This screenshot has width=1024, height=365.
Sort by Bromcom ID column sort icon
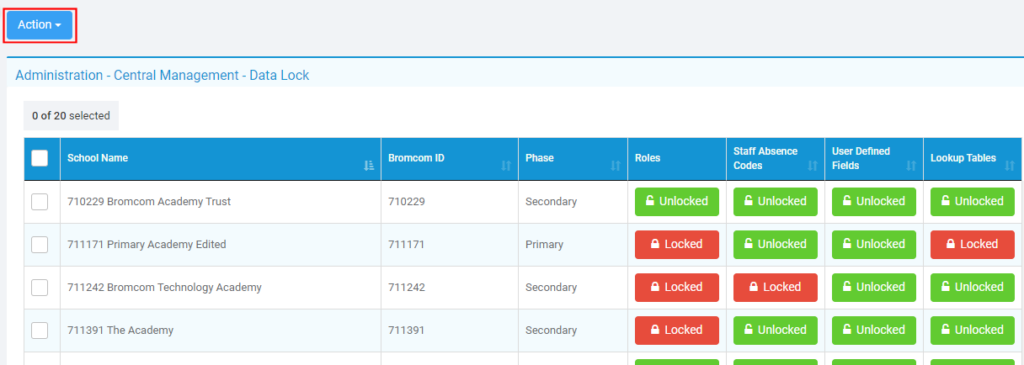[506, 167]
